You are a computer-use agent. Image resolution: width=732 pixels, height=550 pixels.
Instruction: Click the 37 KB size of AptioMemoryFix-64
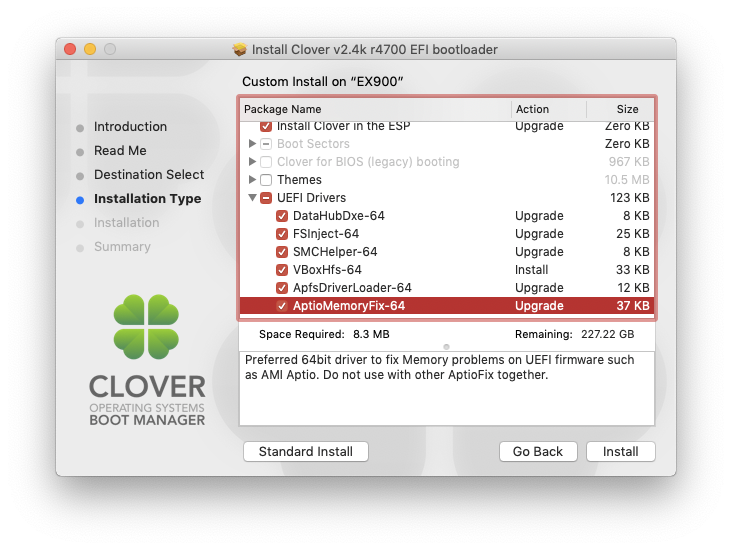click(633, 306)
